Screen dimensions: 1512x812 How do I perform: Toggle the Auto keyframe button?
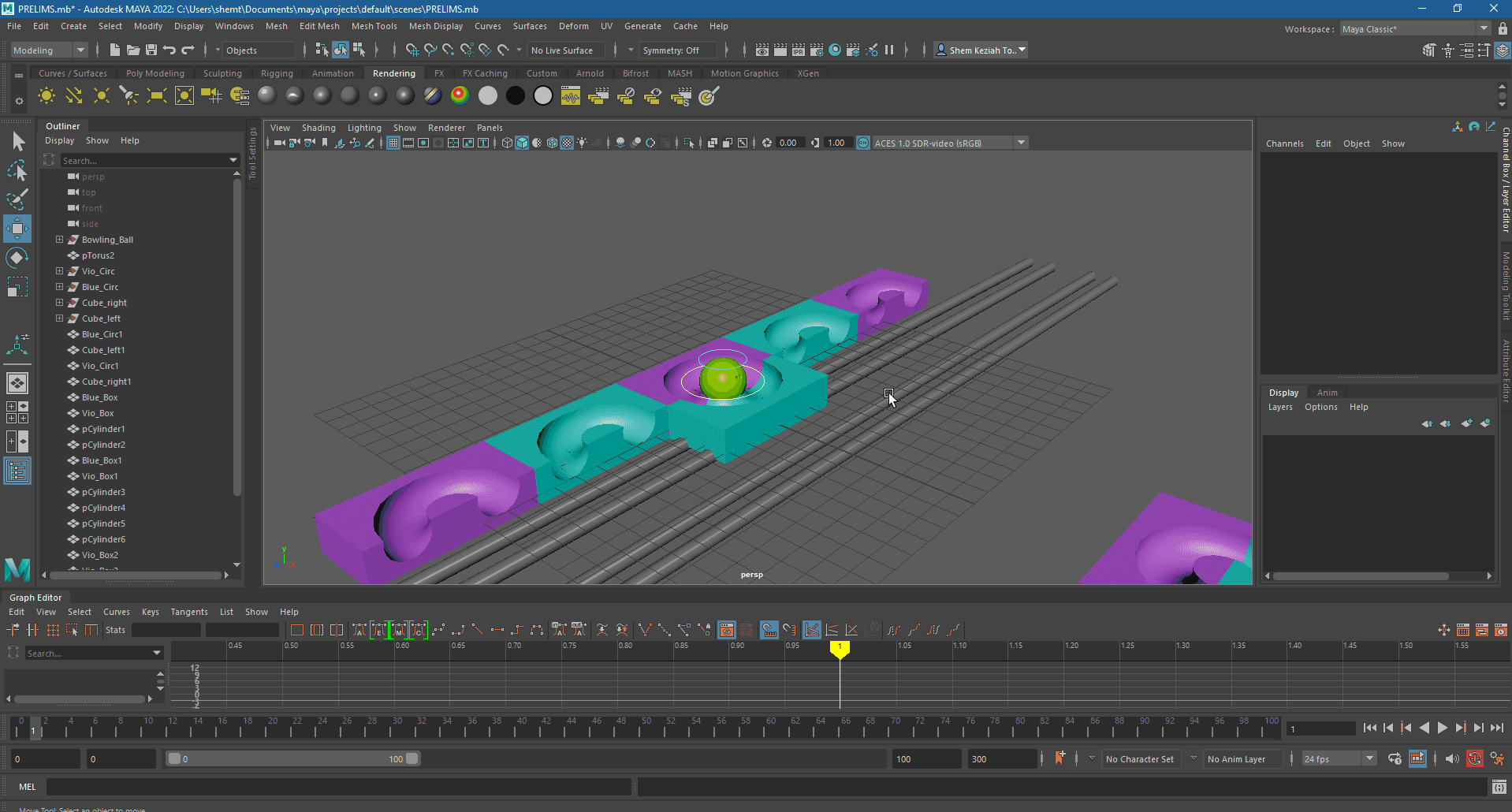click(1474, 759)
